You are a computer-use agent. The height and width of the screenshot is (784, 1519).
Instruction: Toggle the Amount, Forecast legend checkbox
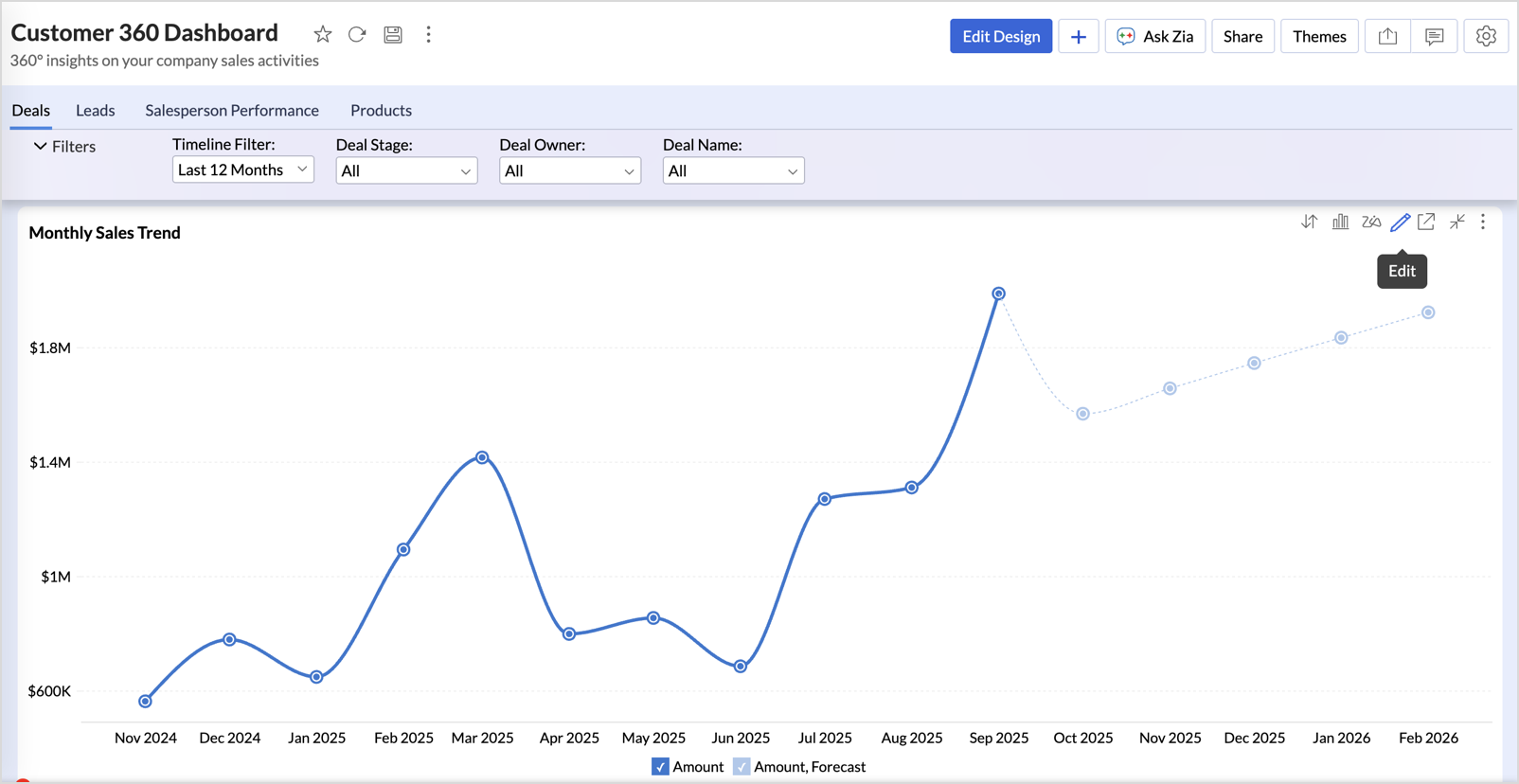point(742,767)
